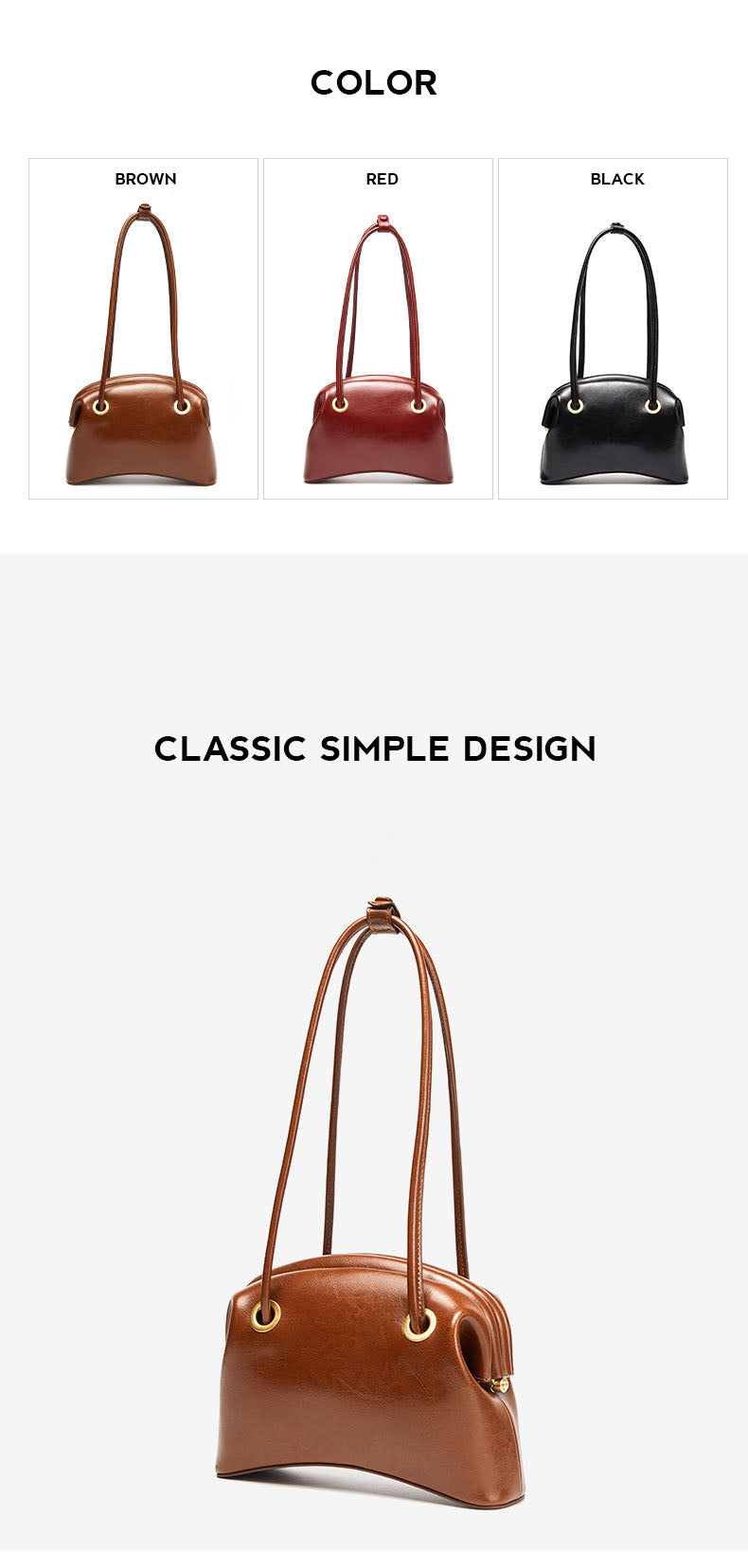Click the black bag's right gold eyelet
748x1568 pixels.
click(x=652, y=406)
